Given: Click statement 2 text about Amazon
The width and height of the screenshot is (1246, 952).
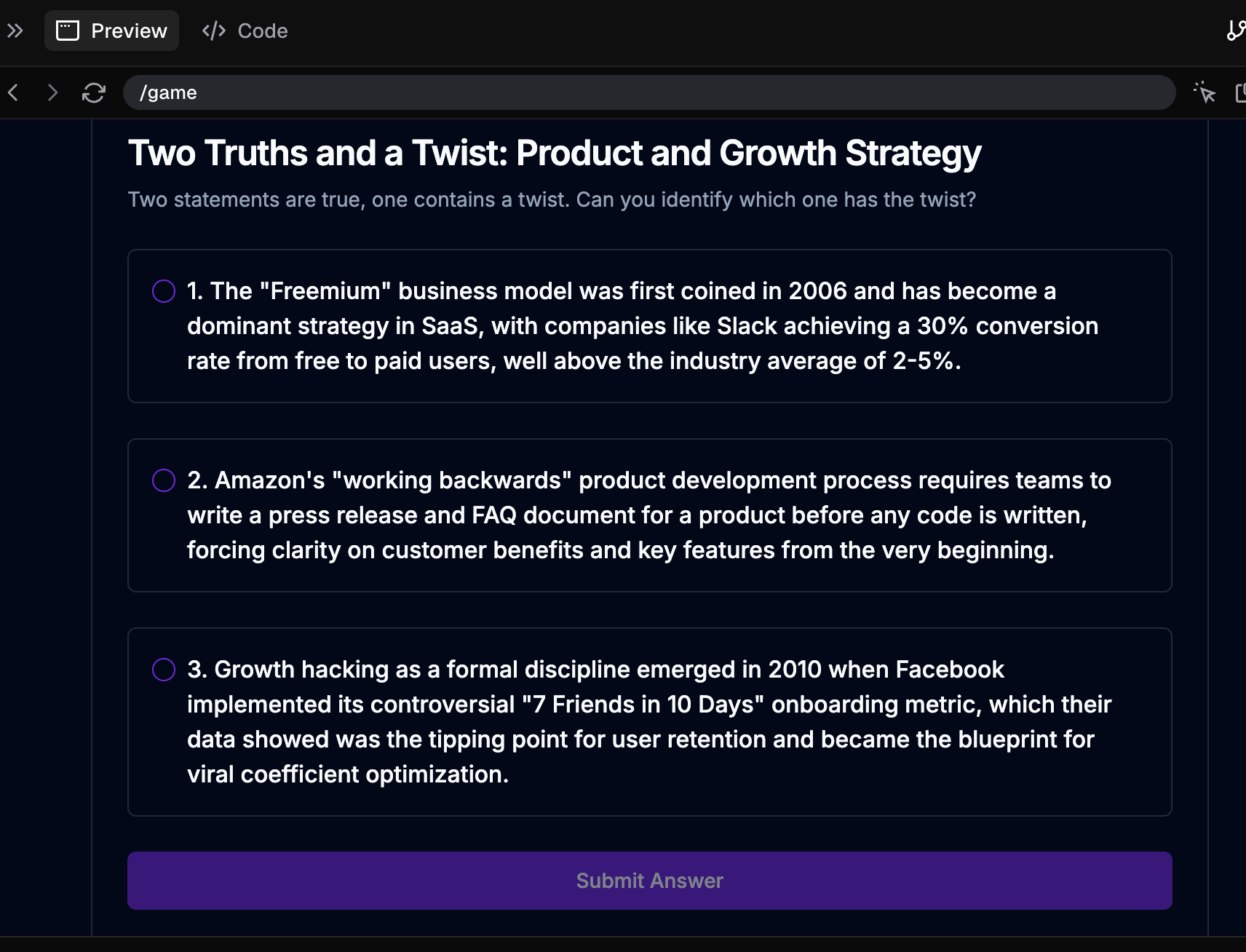Looking at the screenshot, I should [x=649, y=515].
